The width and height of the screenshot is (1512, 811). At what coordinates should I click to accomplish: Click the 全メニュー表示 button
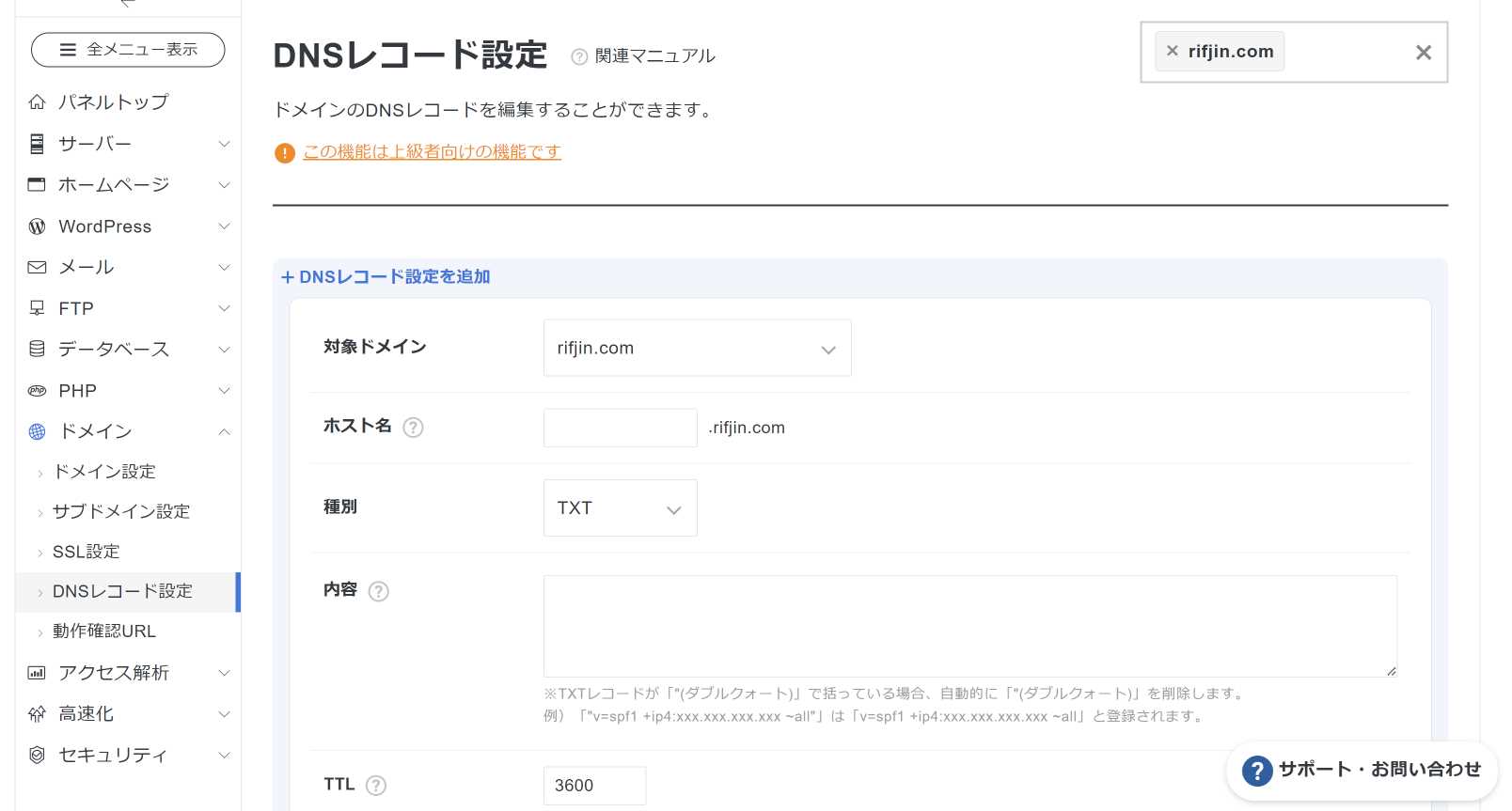pyautogui.click(x=128, y=50)
